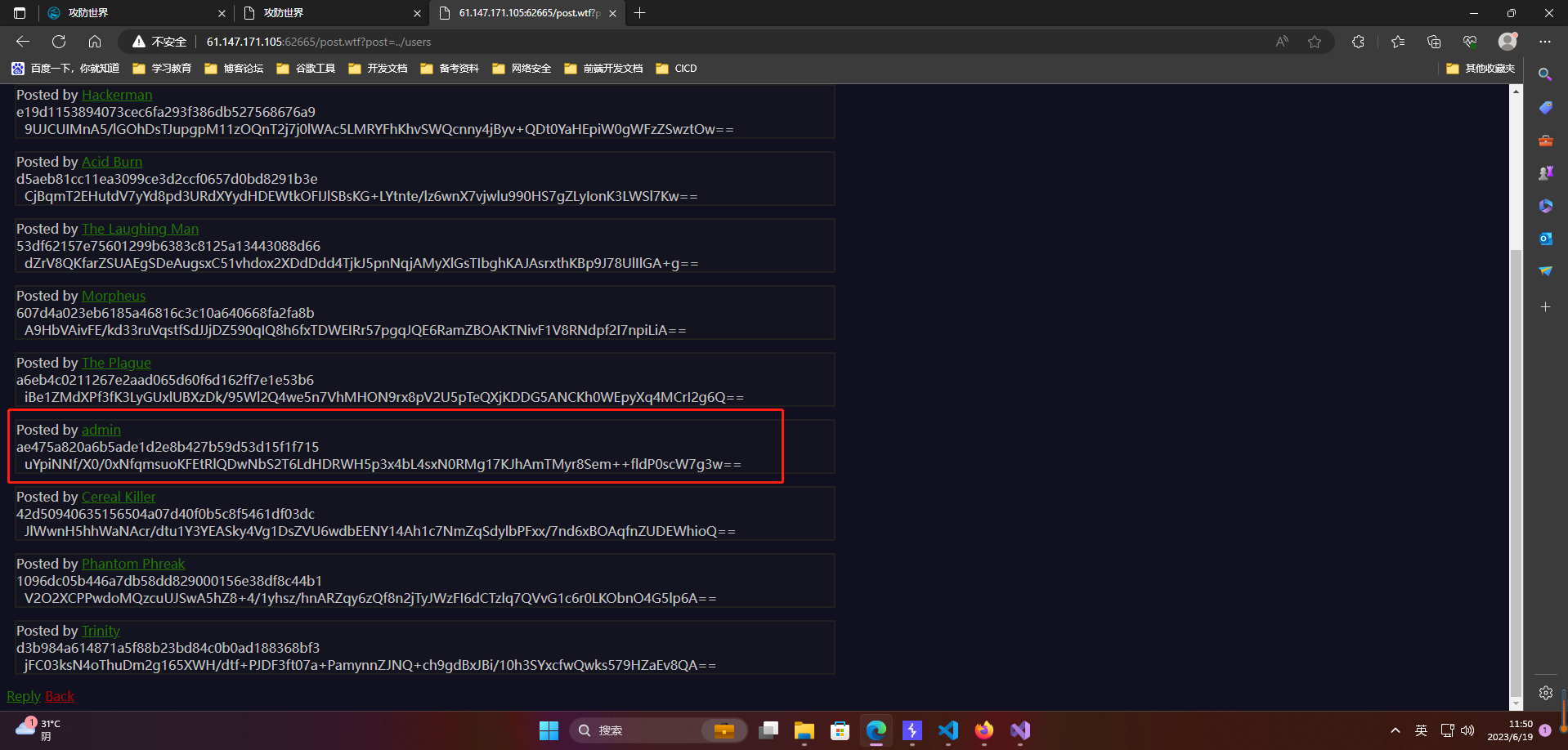Screen dimensions: 1568x750
Task: Open the Trinity user link
Action: 101,632
